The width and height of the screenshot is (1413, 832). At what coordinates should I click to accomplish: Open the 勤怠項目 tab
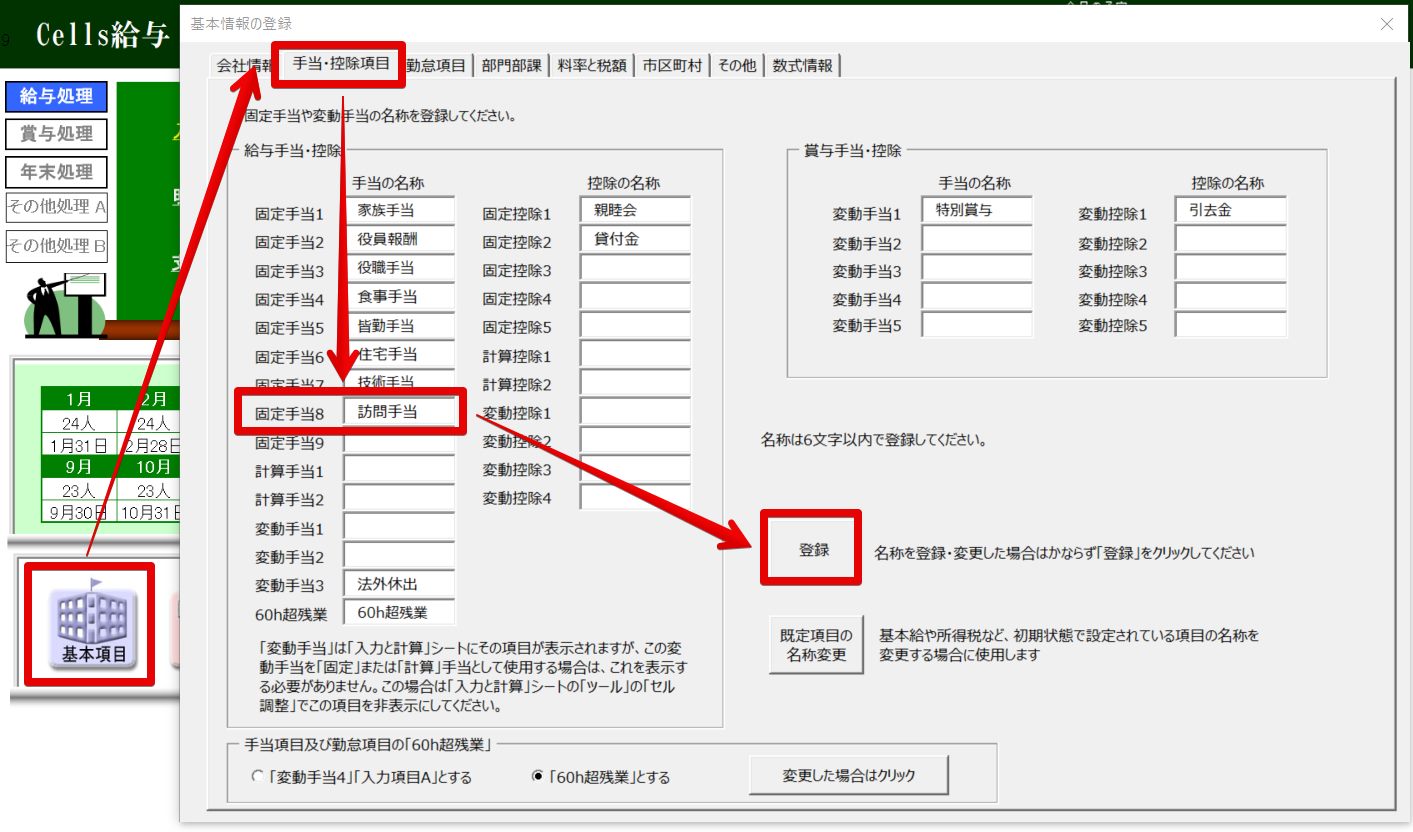[x=436, y=66]
